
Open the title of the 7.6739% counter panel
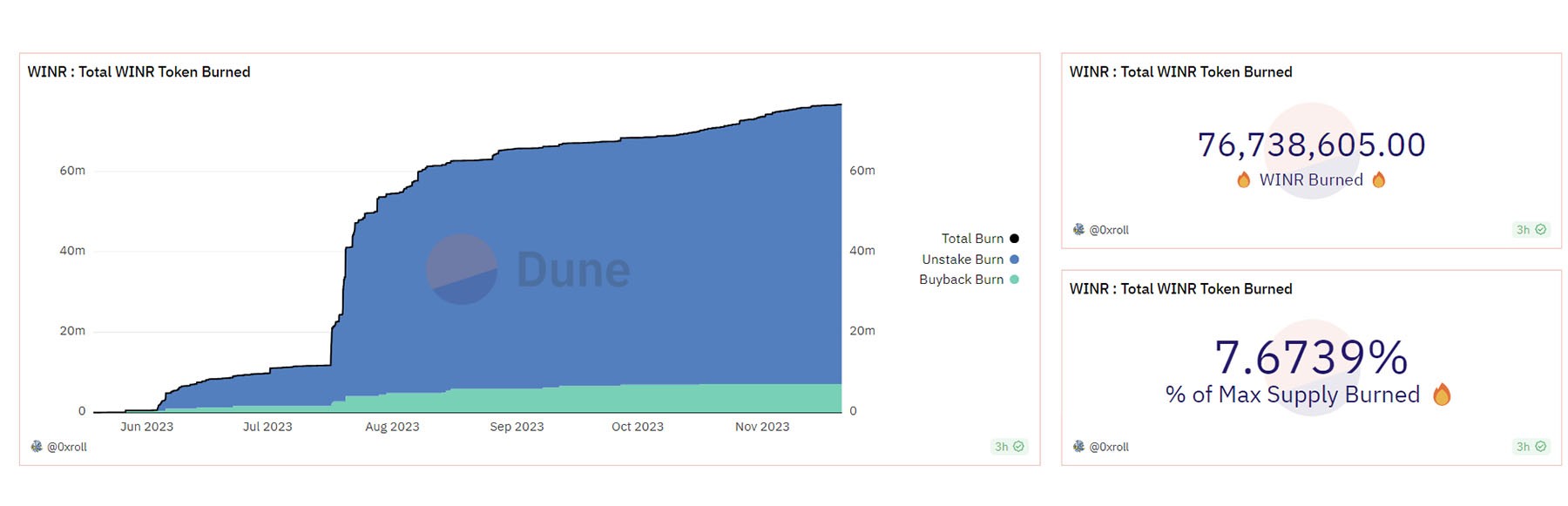[1180, 289]
